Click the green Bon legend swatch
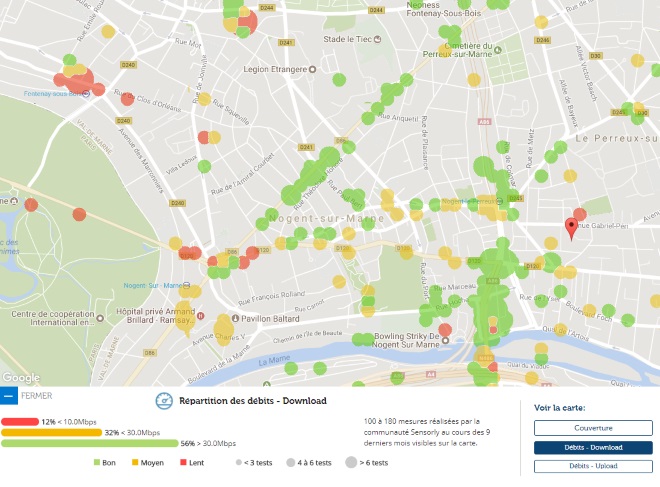Screen dimensions: 660x487 (x=98, y=463)
